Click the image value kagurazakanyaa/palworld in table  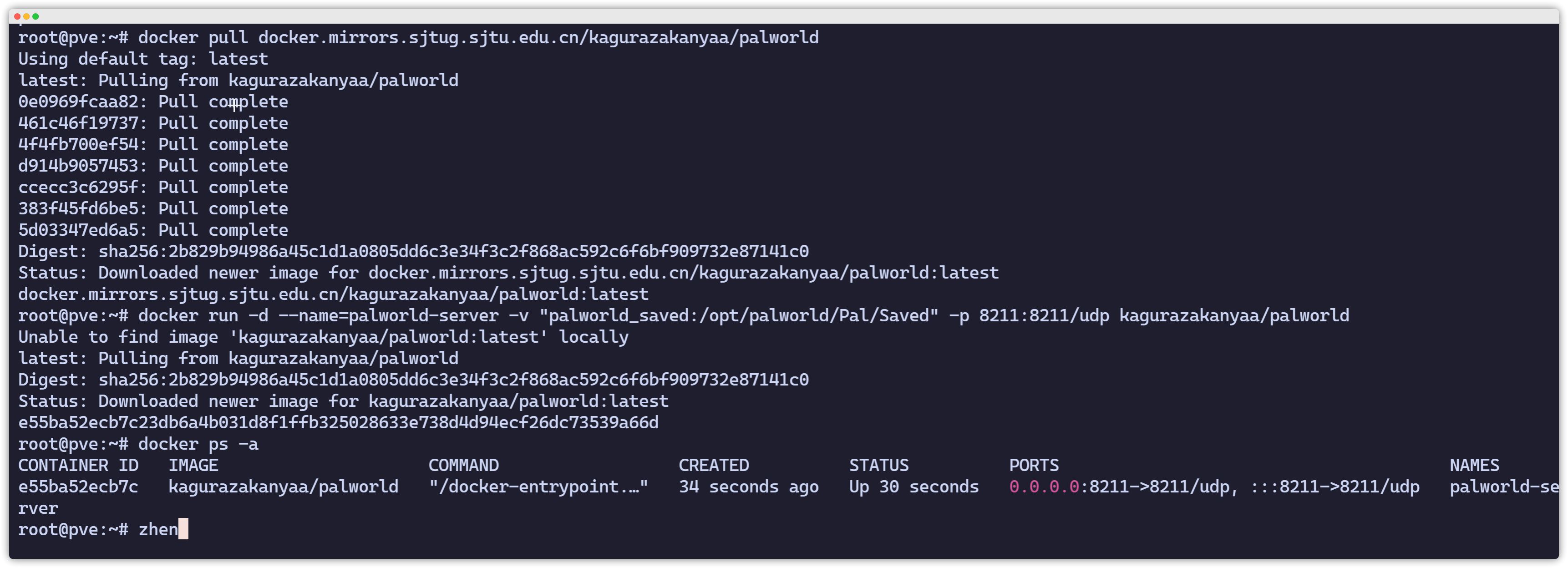click(283, 487)
